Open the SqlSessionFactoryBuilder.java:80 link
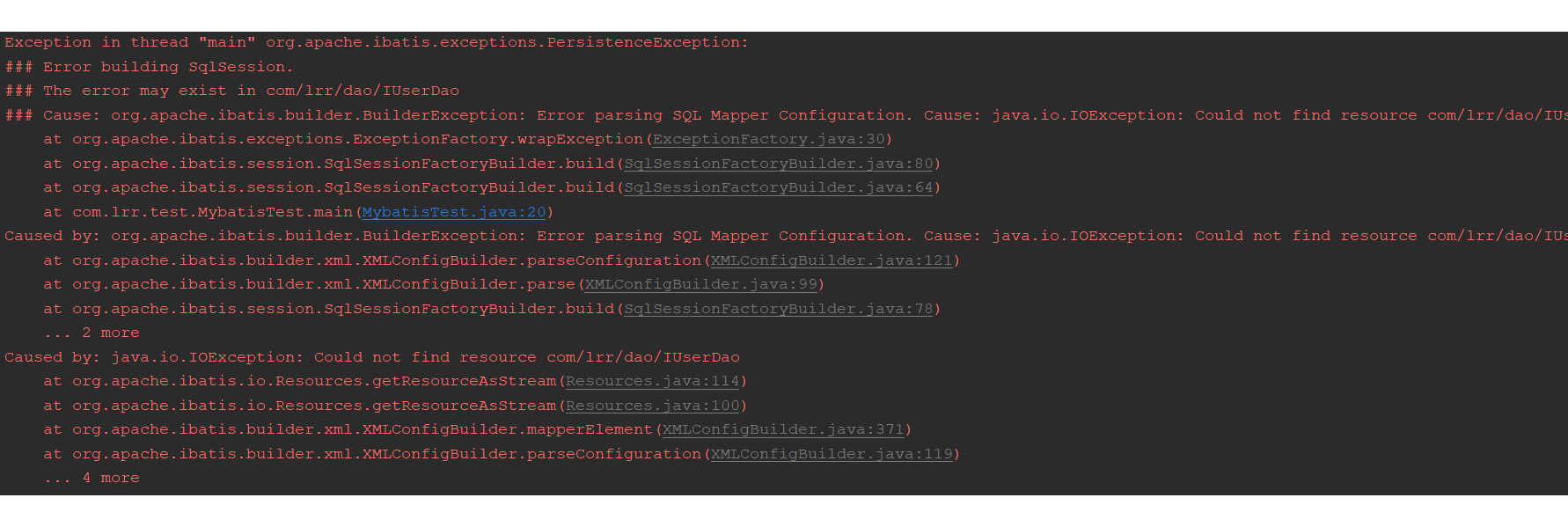1568x527 pixels. [778, 164]
